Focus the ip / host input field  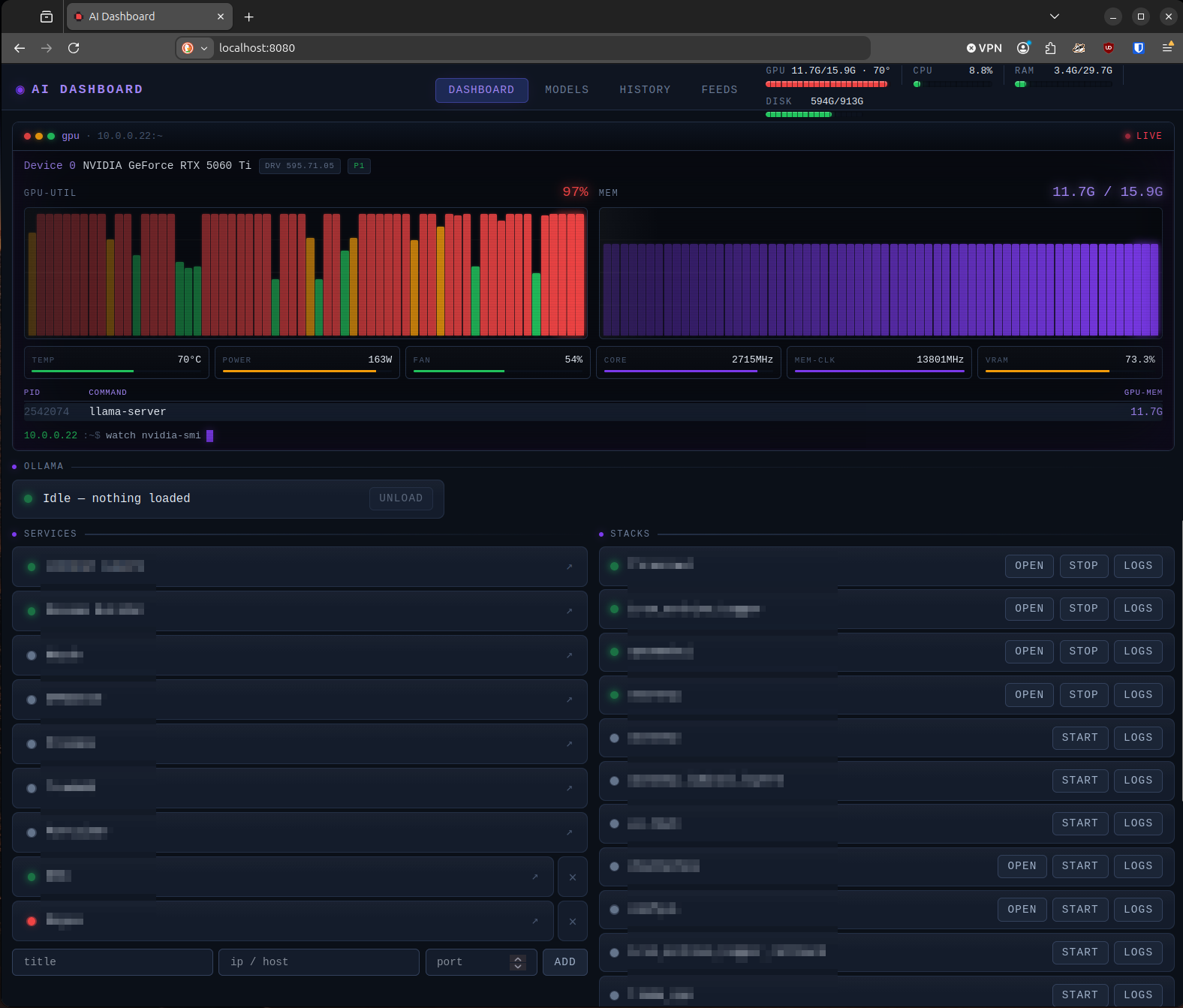click(319, 962)
